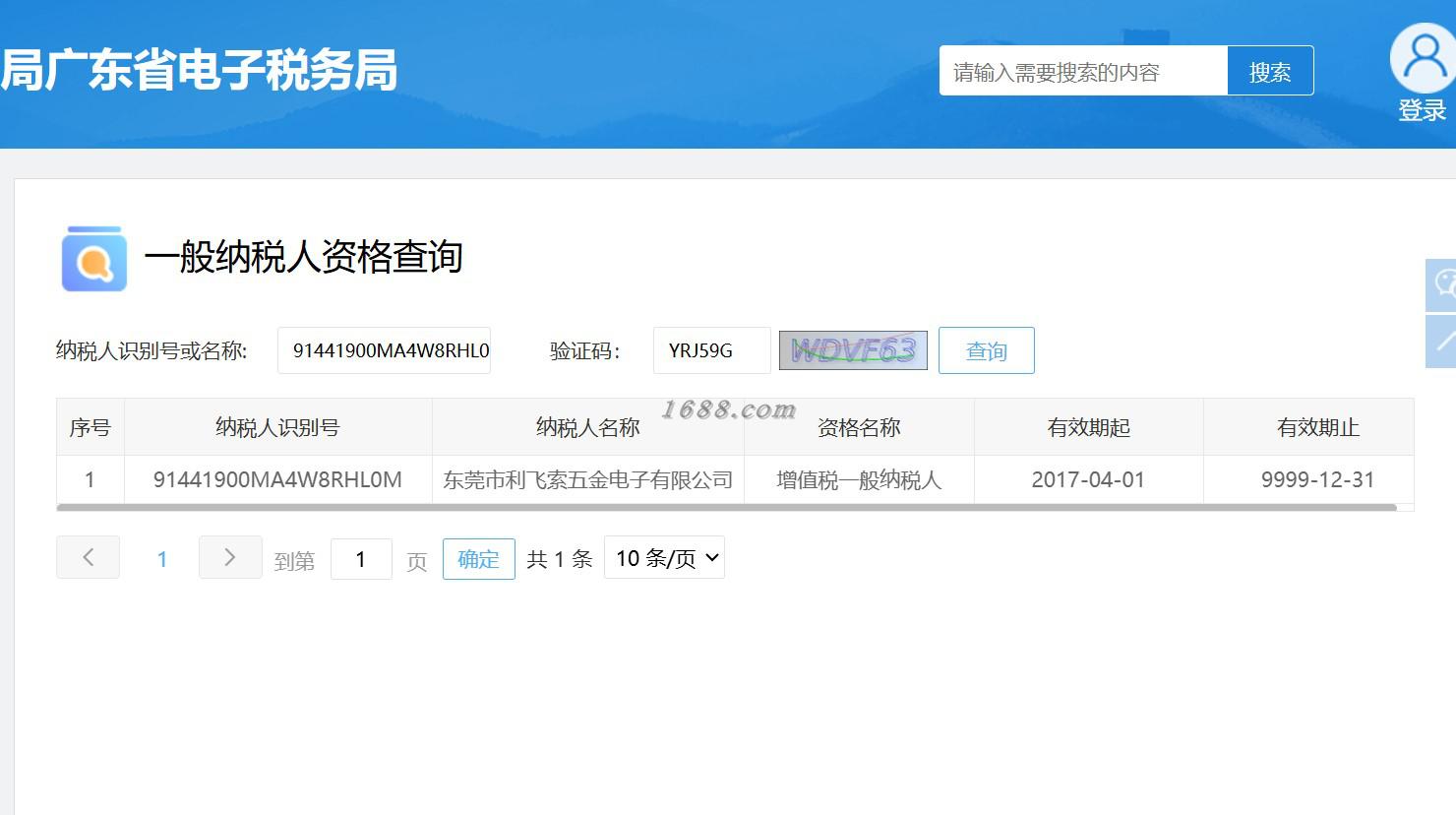Click the 搜索 search button

click(x=1270, y=71)
